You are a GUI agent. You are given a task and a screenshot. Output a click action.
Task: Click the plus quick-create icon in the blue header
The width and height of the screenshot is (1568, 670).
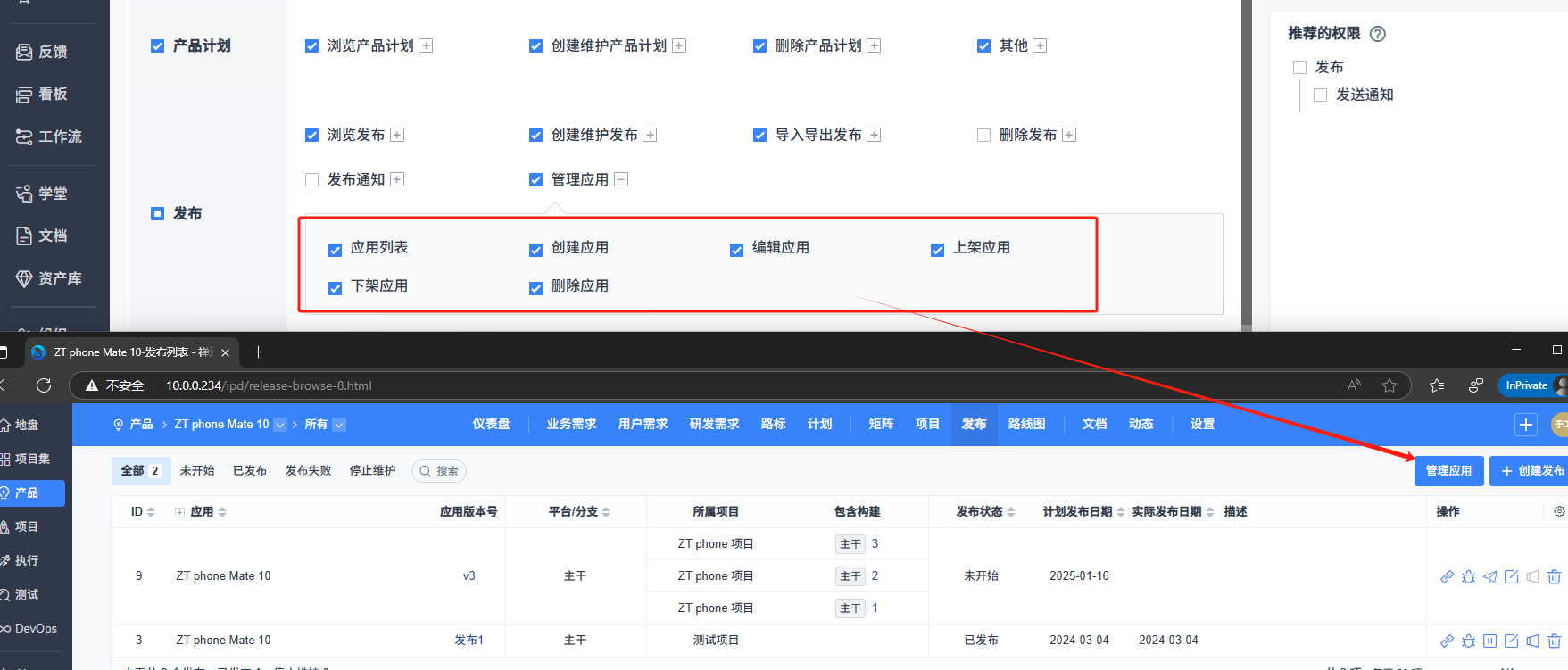point(1526,425)
